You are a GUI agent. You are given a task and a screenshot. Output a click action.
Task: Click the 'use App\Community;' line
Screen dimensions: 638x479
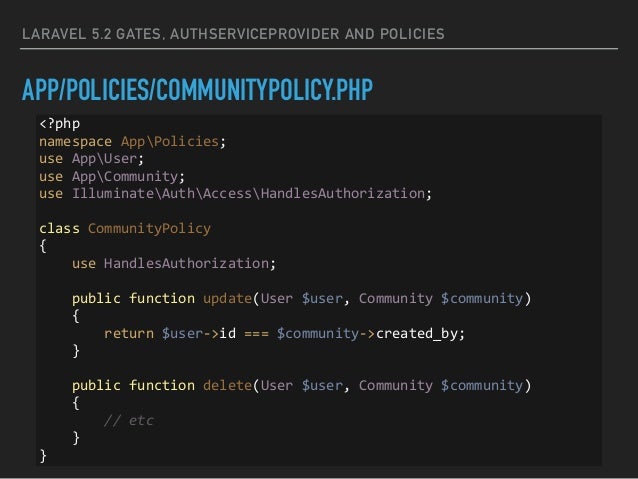click(x=112, y=176)
